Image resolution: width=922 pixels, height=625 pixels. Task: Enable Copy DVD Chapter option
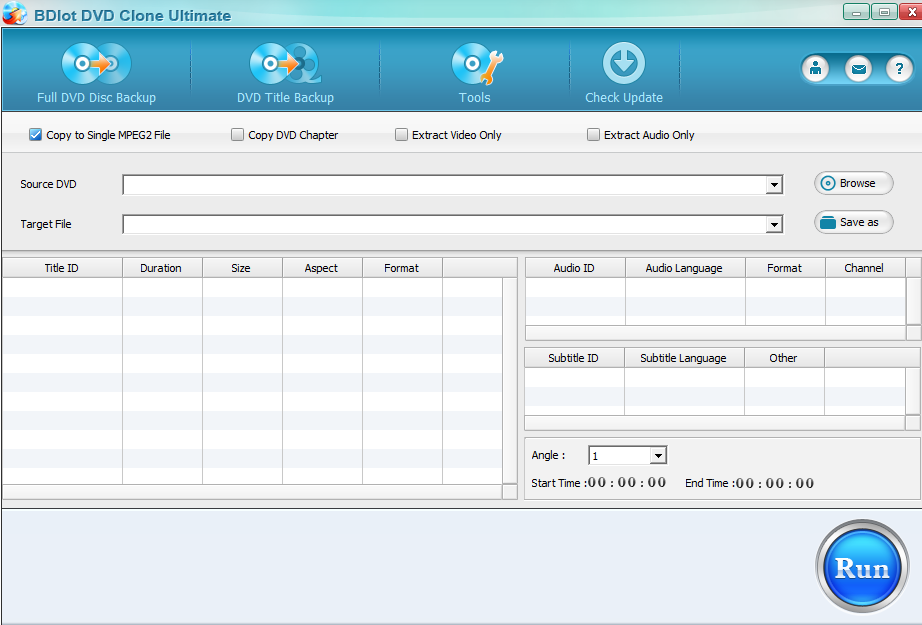(x=238, y=135)
